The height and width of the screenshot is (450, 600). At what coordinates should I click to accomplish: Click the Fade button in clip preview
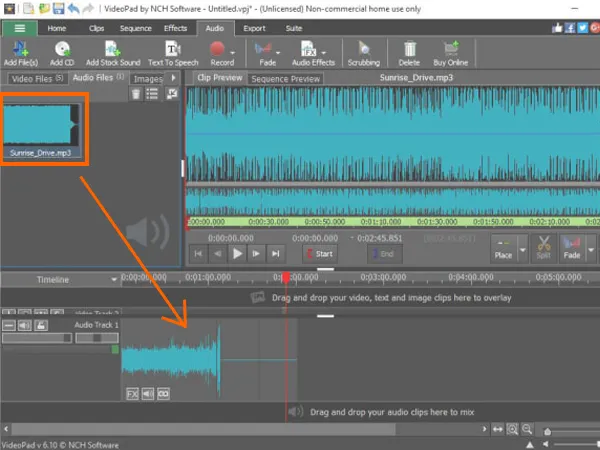point(572,248)
